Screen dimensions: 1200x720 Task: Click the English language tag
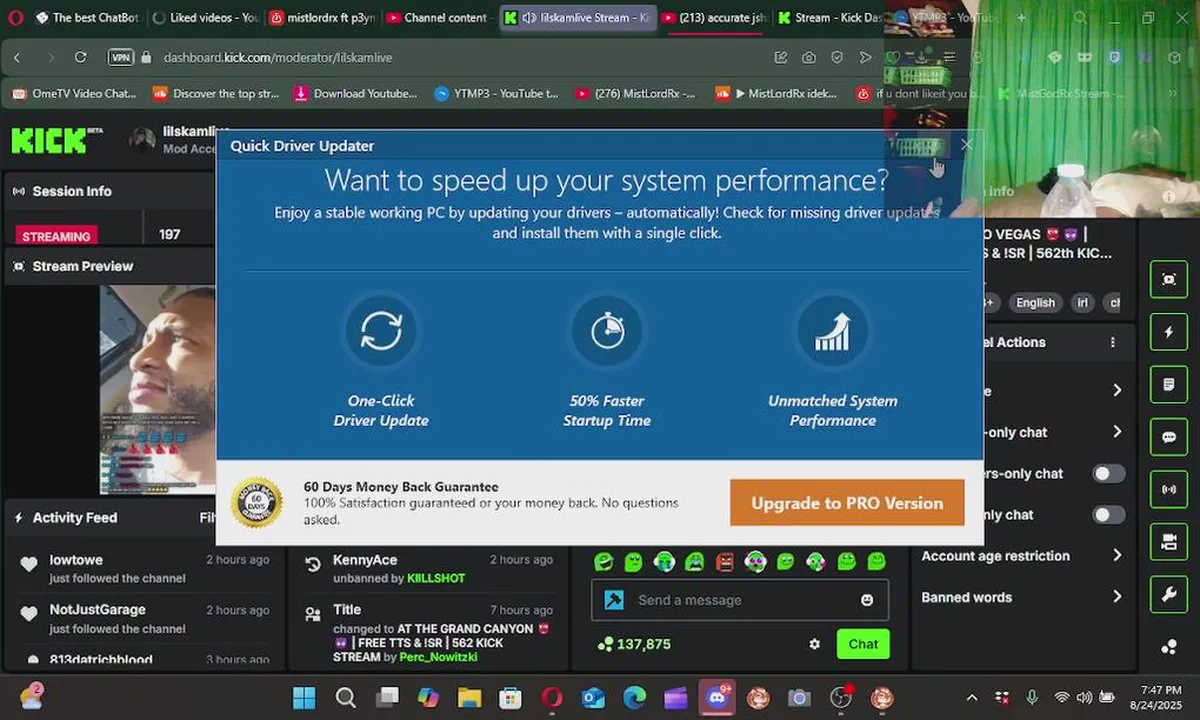1035,303
